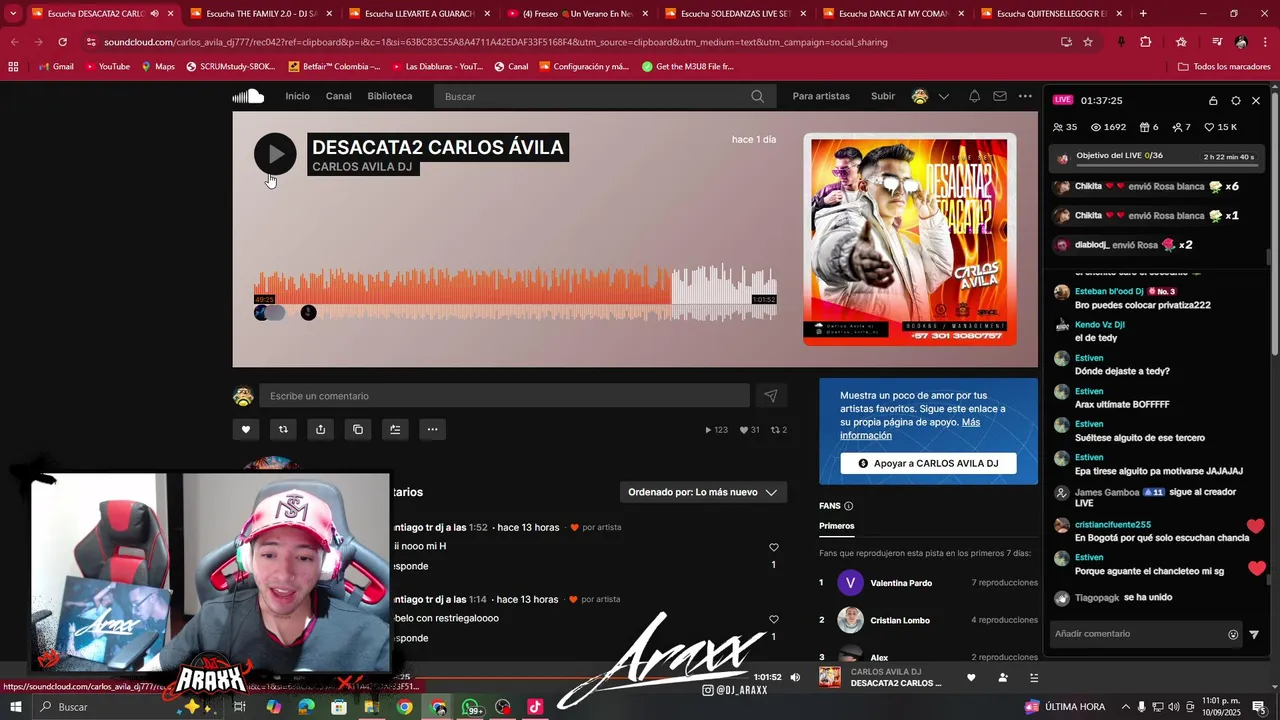Open notifications bell in SoundCloud header
The image size is (1280, 720).
(x=974, y=96)
